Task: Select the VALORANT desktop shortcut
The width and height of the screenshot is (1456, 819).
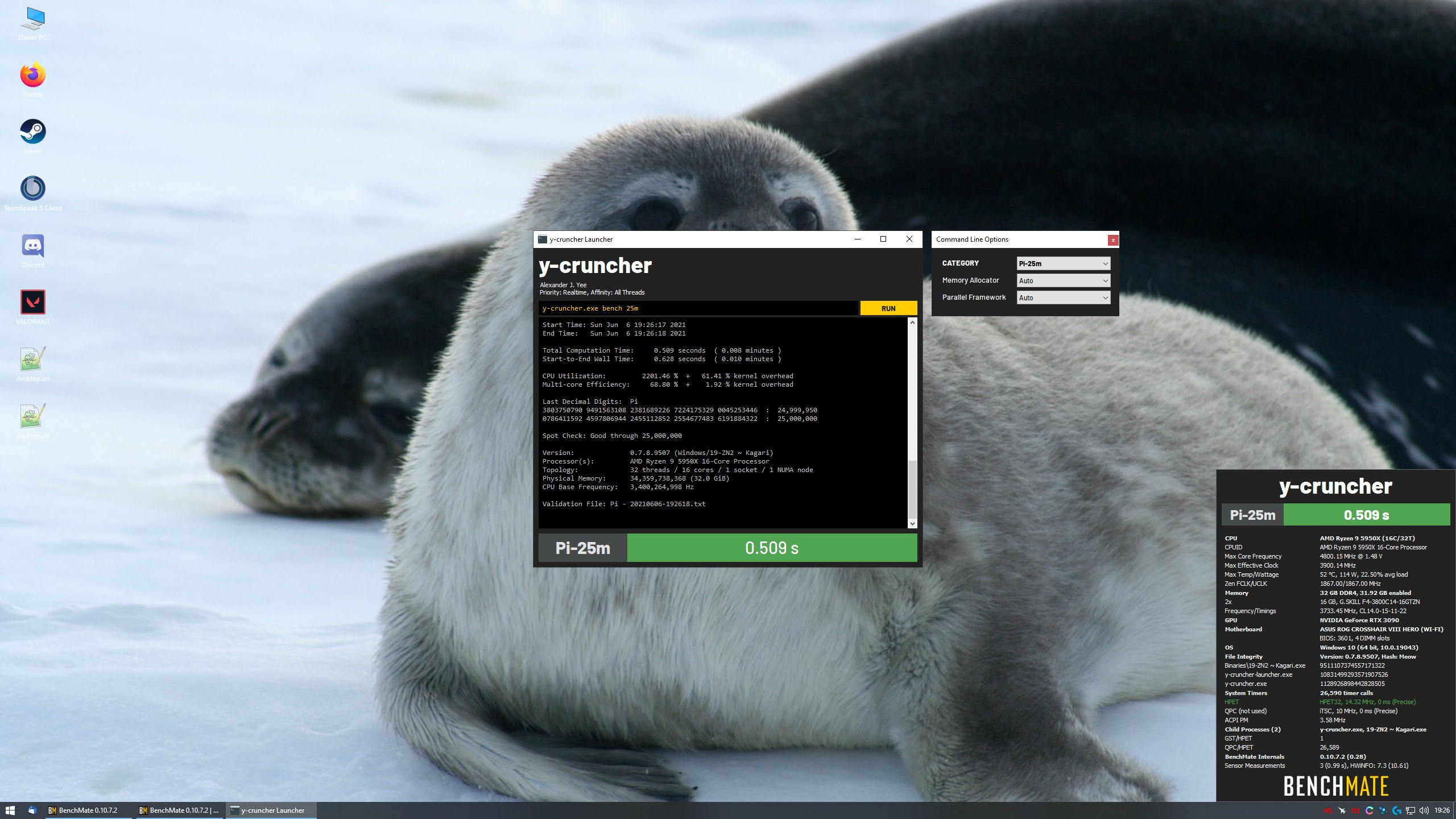Action: [32, 308]
